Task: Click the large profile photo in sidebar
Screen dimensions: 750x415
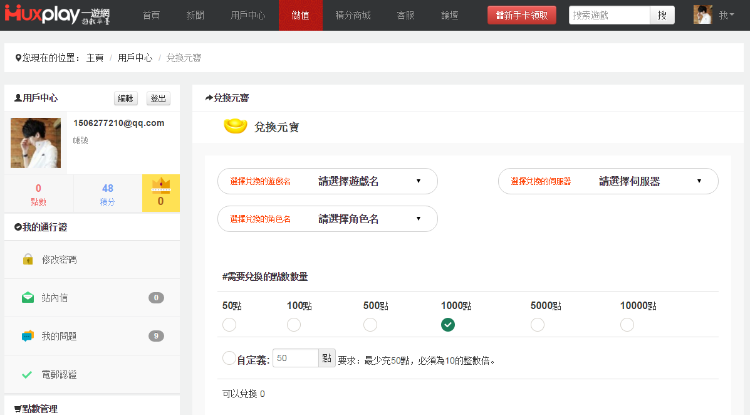Action: tap(36, 143)
